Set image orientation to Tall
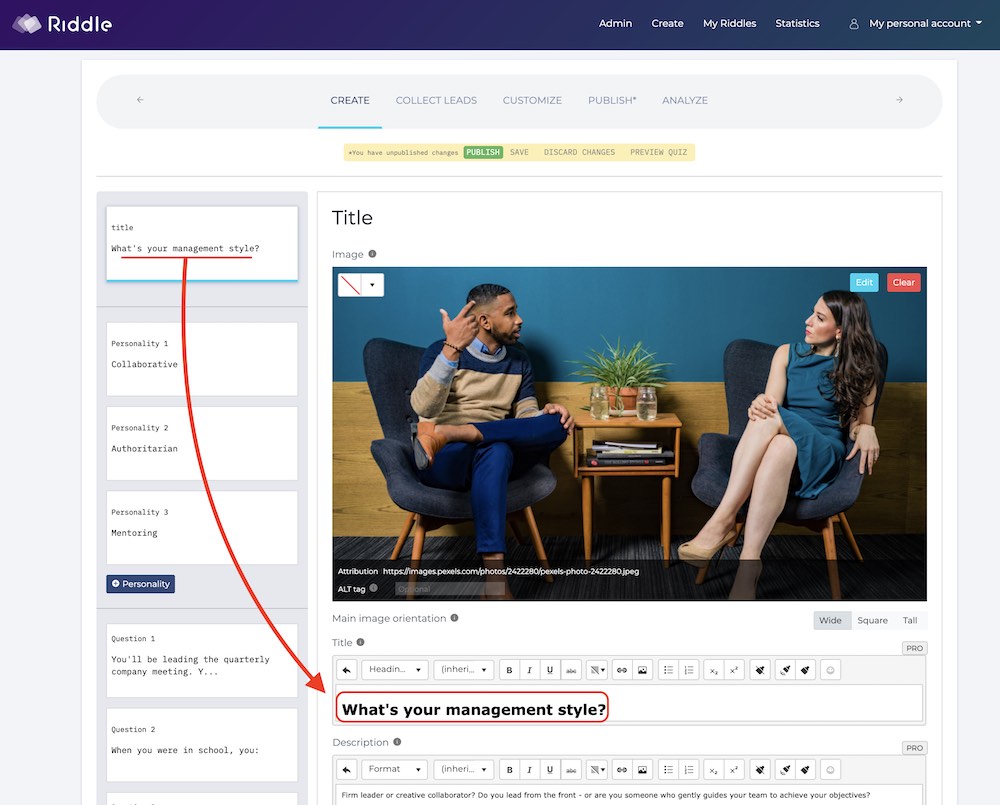The image size is (1000, 805). pos(910,620)
